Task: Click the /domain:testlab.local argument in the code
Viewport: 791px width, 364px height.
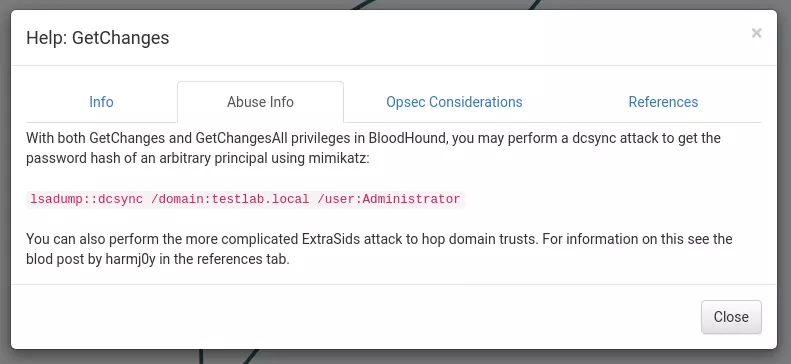Action: (230, 199)
